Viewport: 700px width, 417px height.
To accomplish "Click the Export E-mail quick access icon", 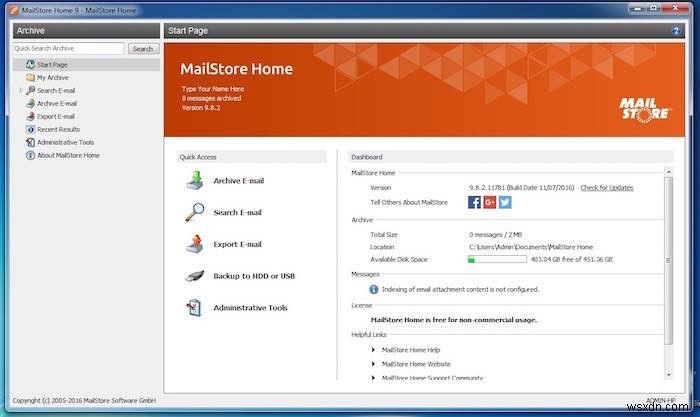I will (x=194, y=244).
